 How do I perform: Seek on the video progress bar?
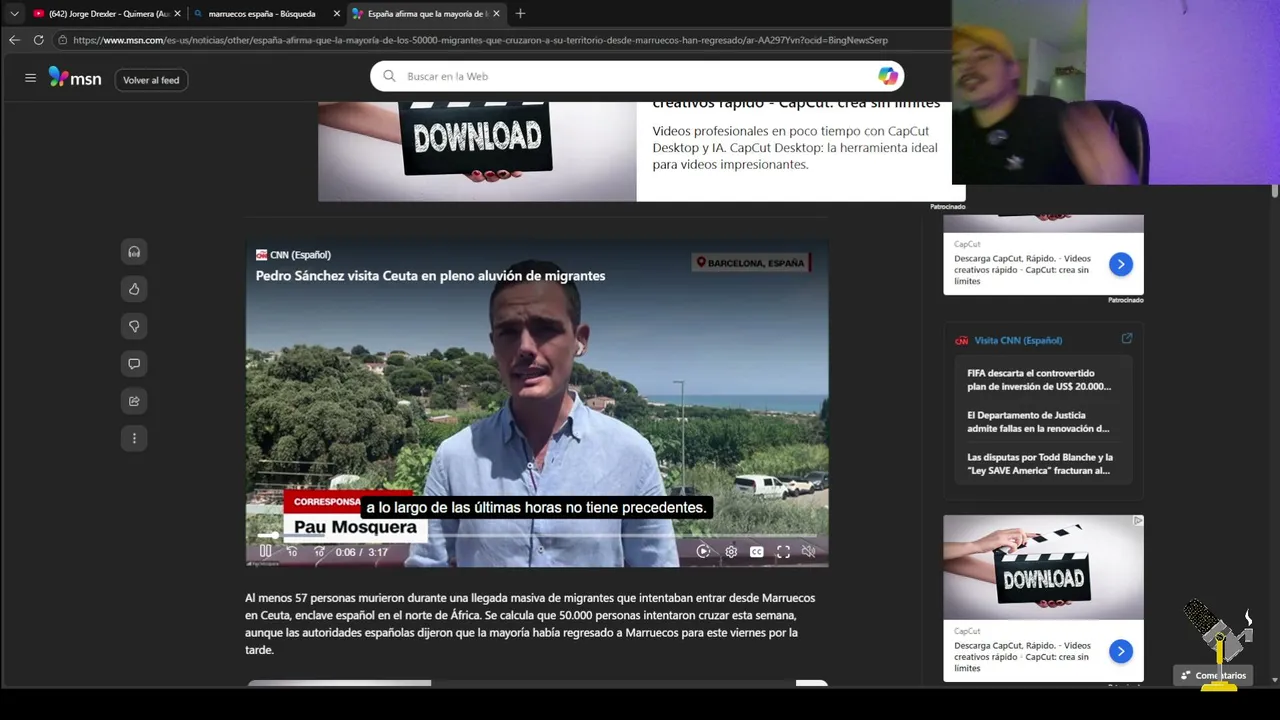(x=537, y=535)
